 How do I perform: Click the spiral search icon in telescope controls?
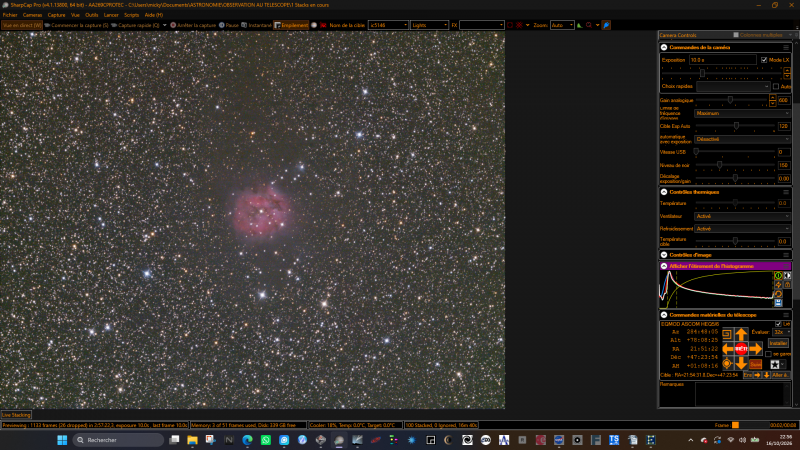click(727, 335)
